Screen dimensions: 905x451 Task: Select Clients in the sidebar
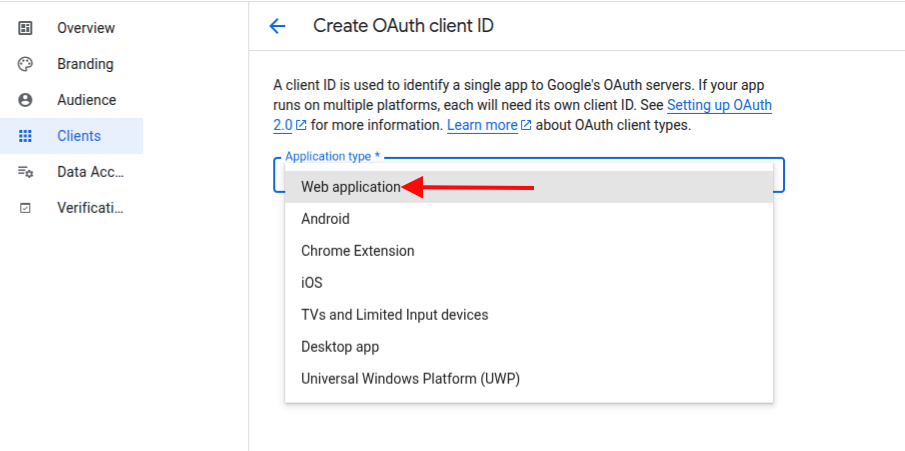point(72,136)
